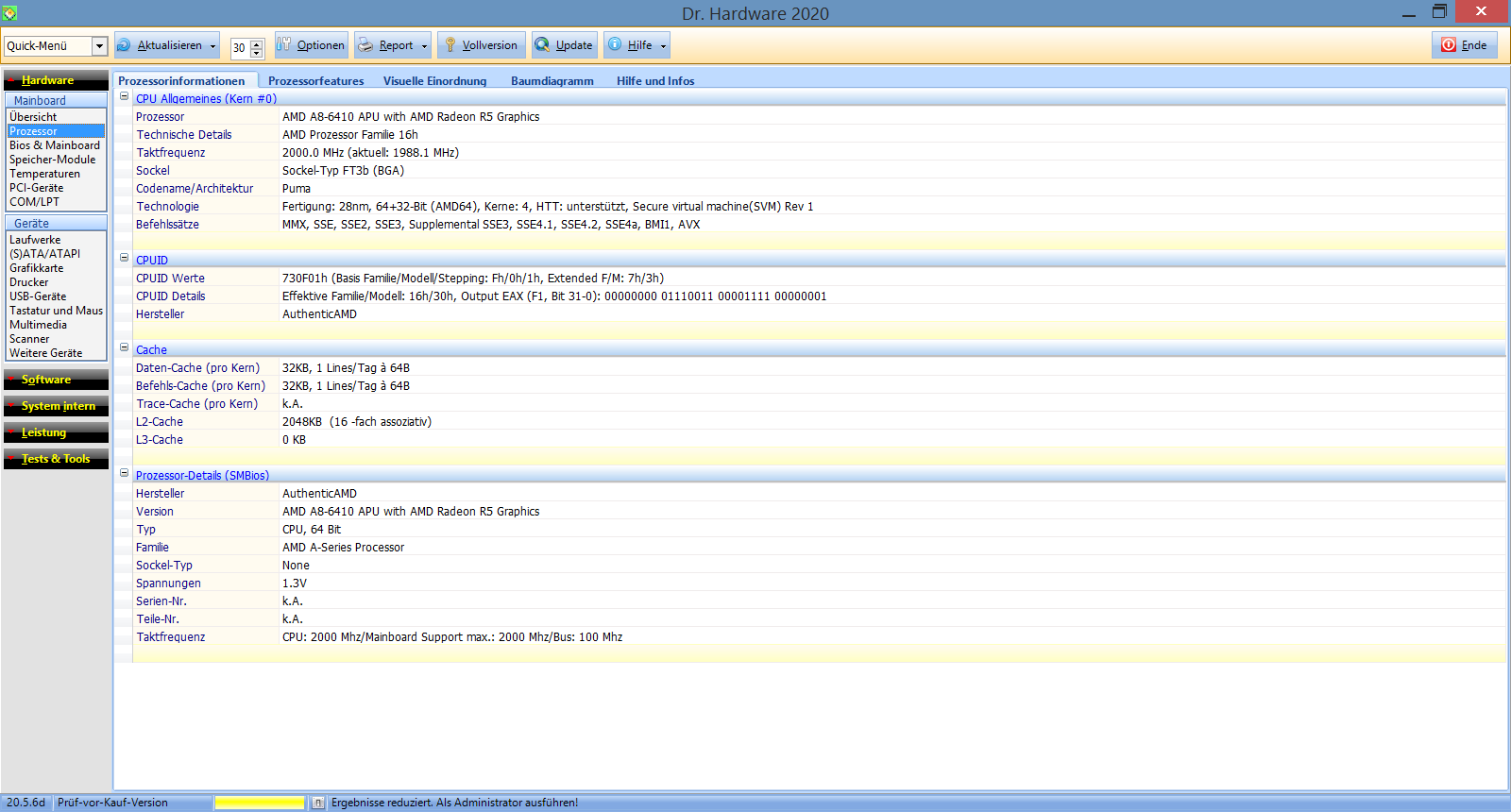This screenshot has height=812, width=1511.
Task: Click the status bar document icon
Action: point(318,803)
